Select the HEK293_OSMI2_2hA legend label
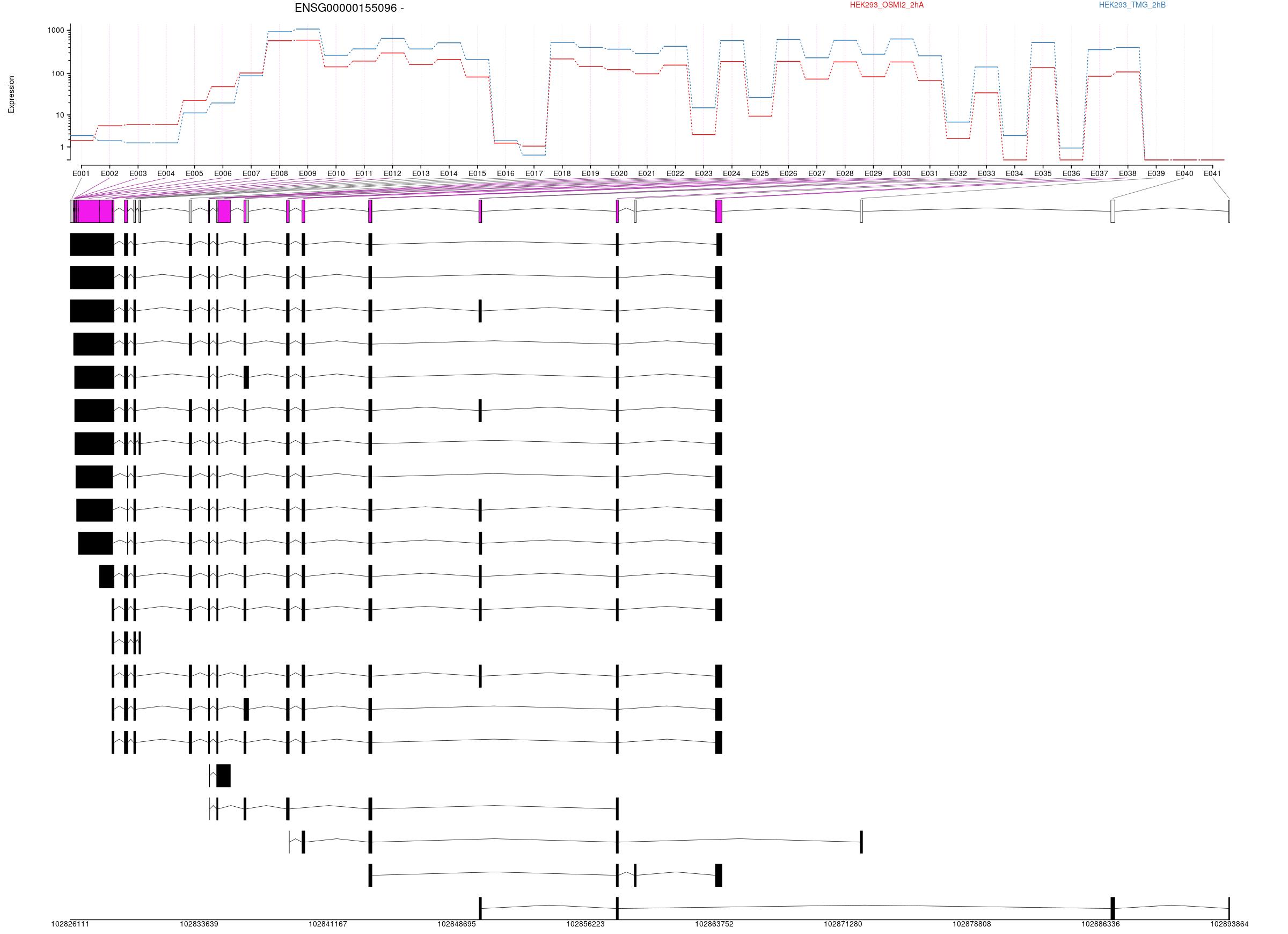 click(x=887, y=5)
